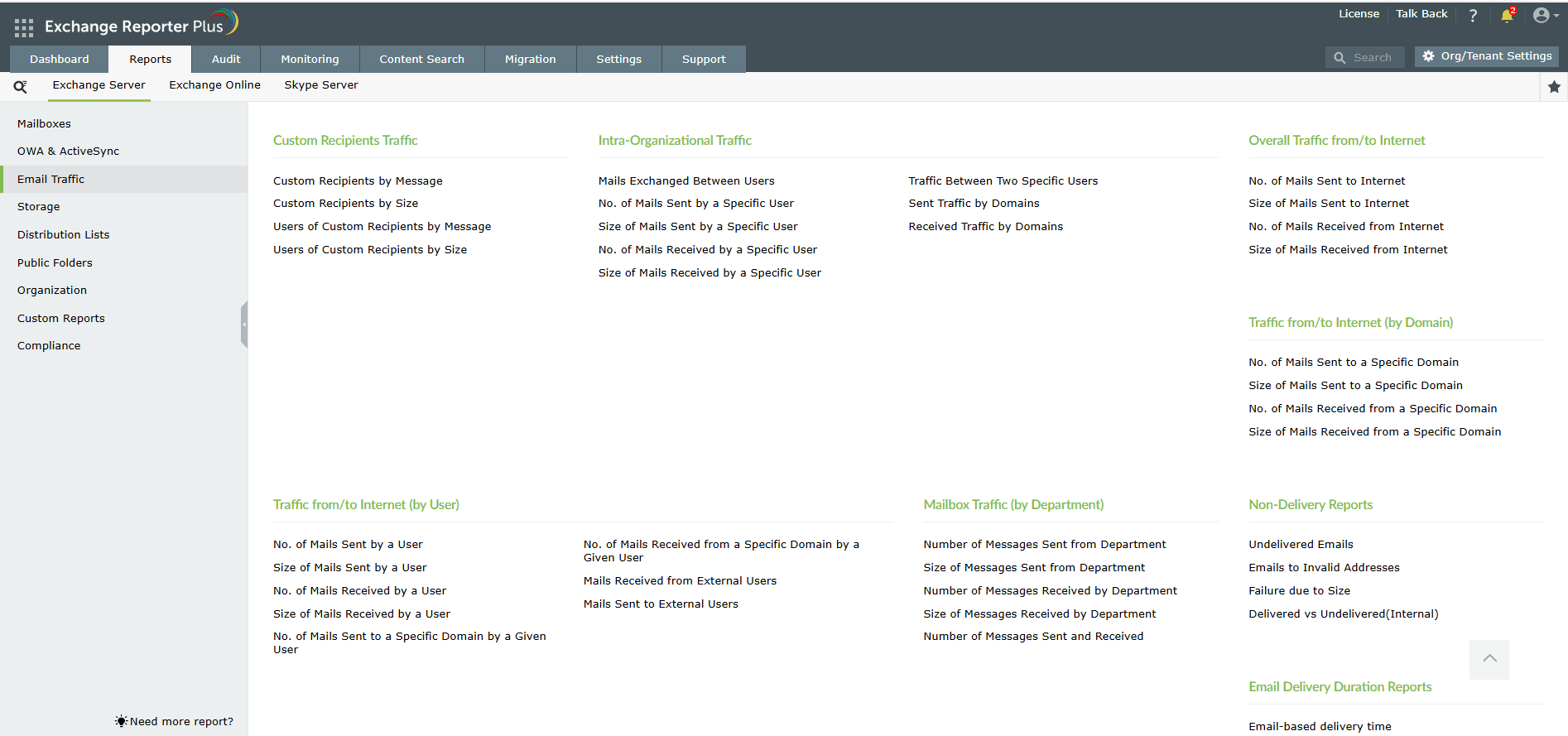Open Mails Received from External Users report
This screenshot has height=736, width=1568.
pyautogui.click(x=680, y=581)
